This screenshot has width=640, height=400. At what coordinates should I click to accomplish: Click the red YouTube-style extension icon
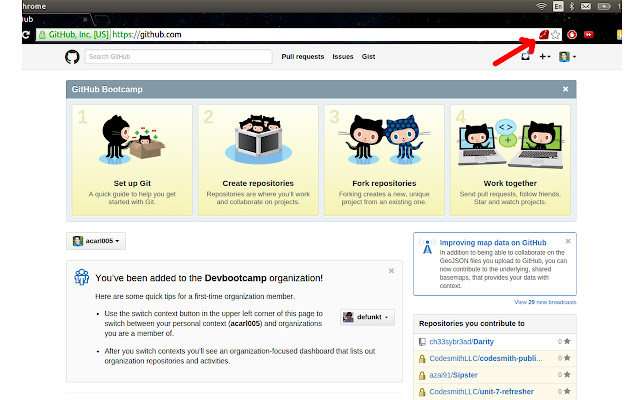(x=589, y=35)
